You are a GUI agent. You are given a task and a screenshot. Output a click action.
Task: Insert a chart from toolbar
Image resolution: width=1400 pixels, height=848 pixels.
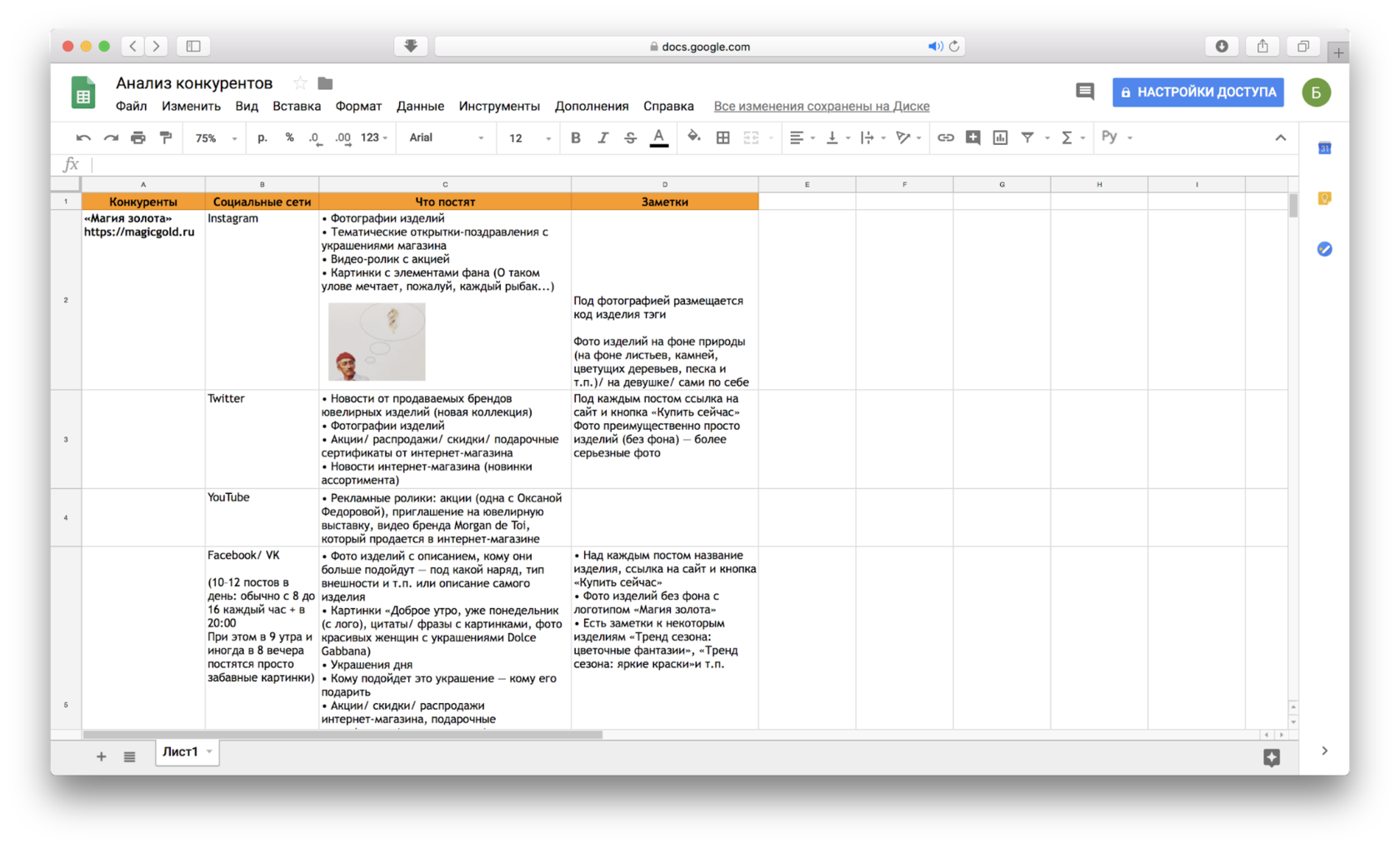coord(1000,138)
